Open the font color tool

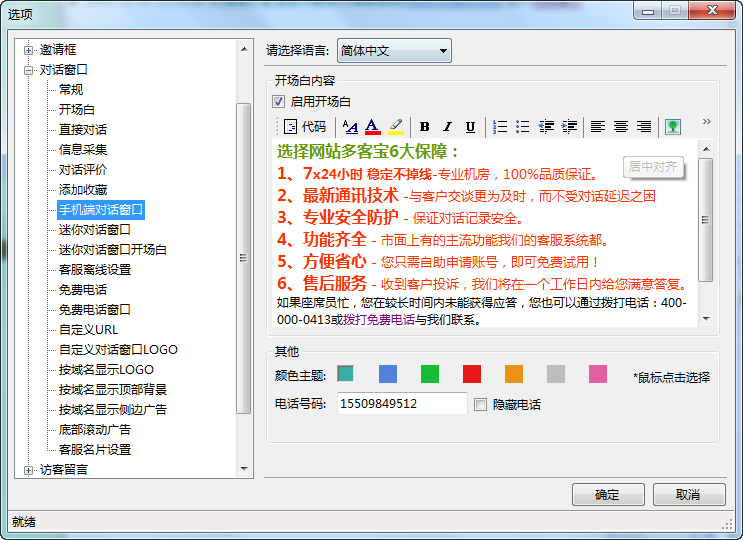372,127
